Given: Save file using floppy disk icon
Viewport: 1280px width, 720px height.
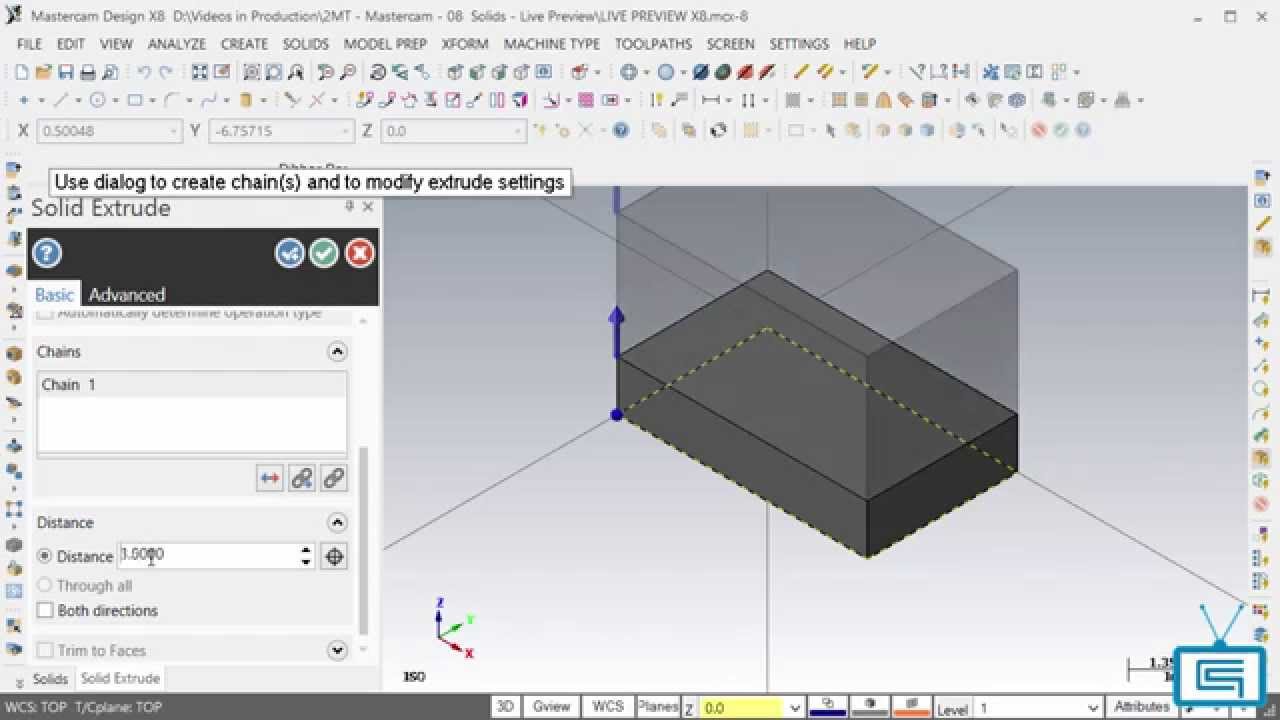Looking at the screenshot, I should (x=65, y=72).
